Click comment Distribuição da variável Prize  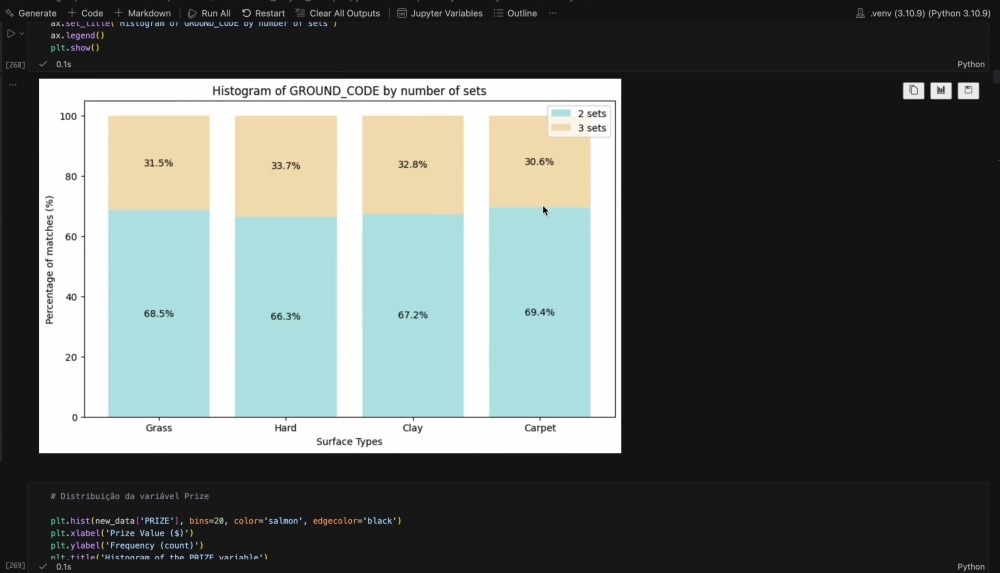tap(129, 496)
